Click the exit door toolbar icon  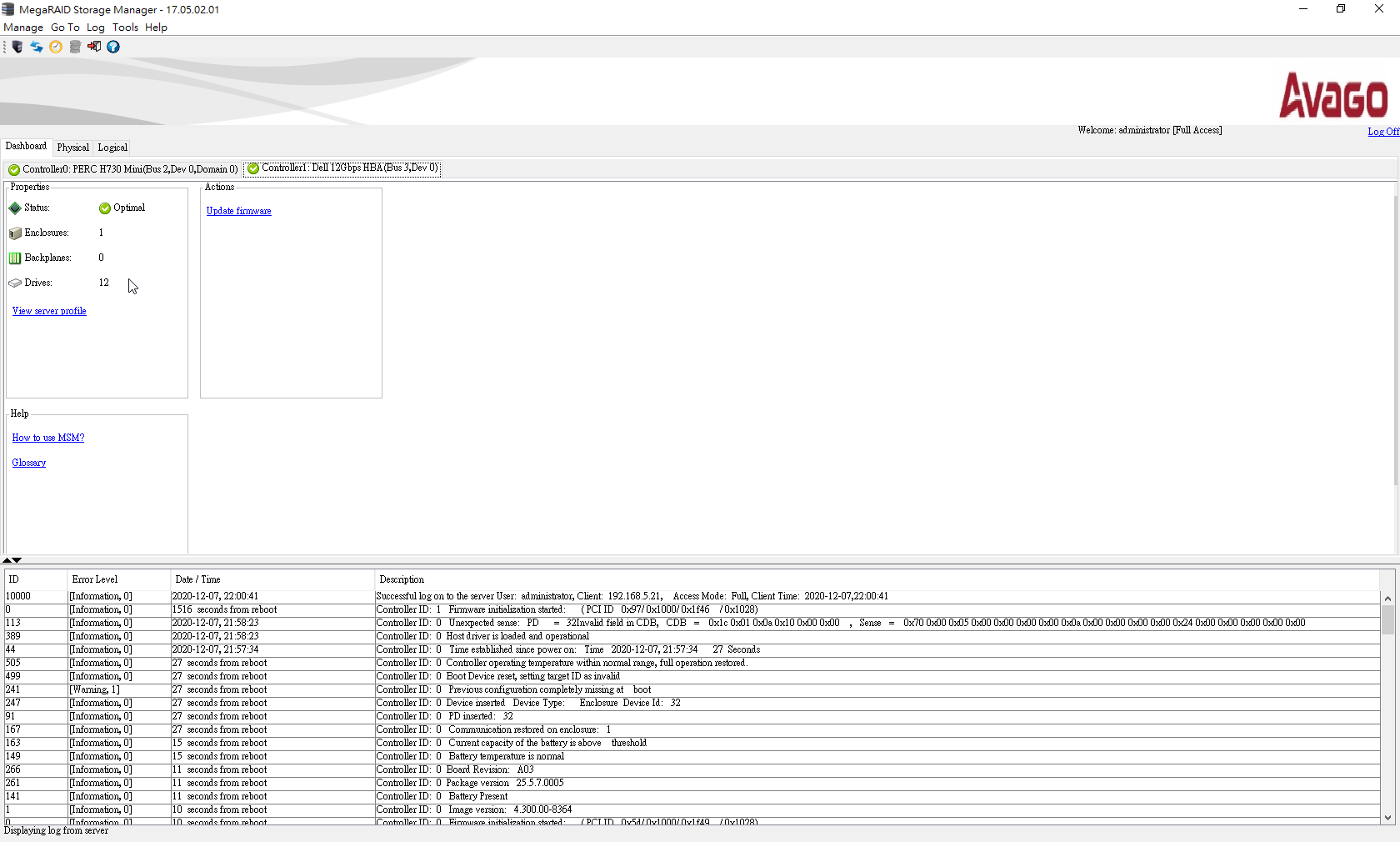point(94,47)
